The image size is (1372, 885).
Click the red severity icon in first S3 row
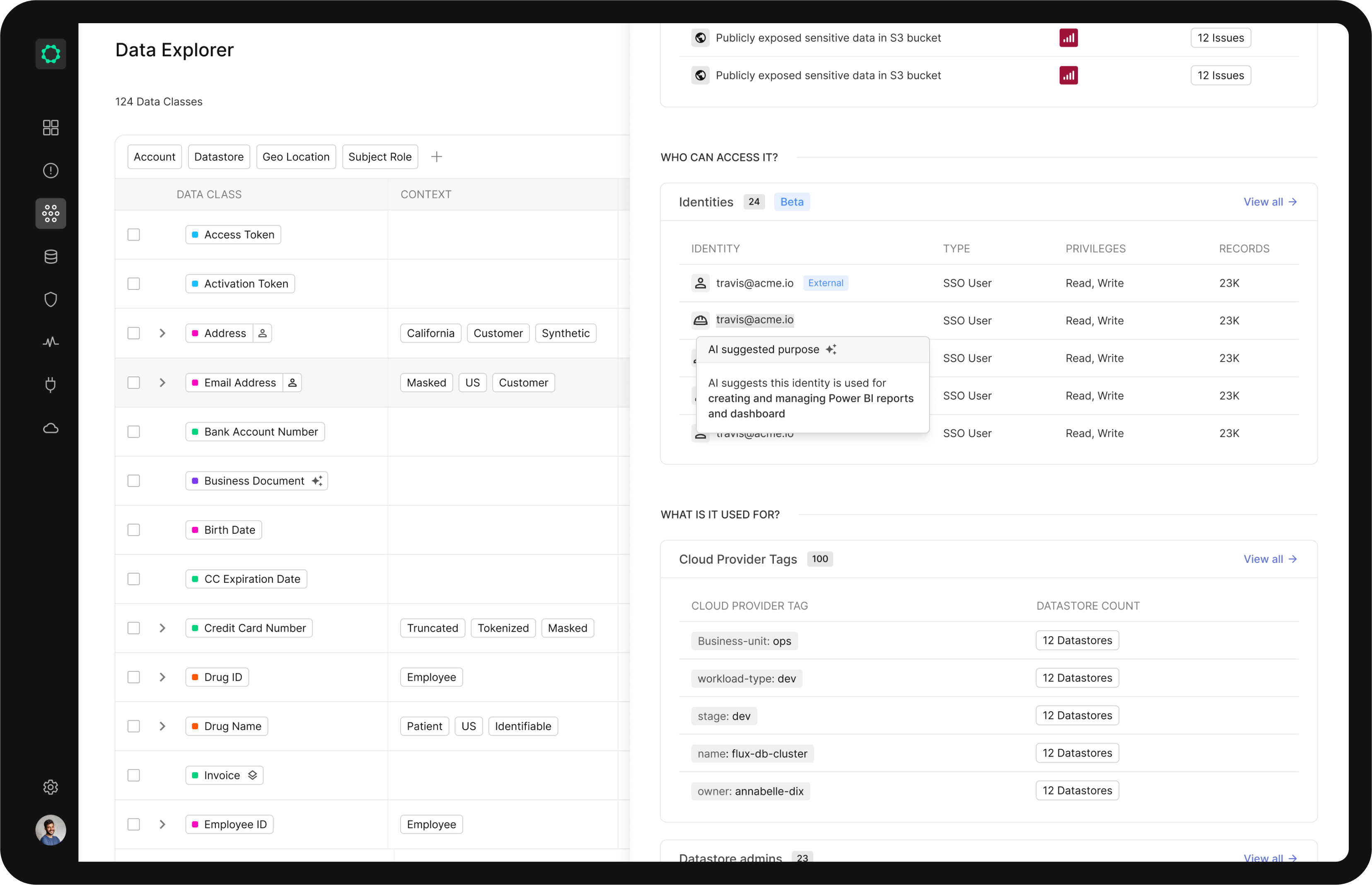1068,38
